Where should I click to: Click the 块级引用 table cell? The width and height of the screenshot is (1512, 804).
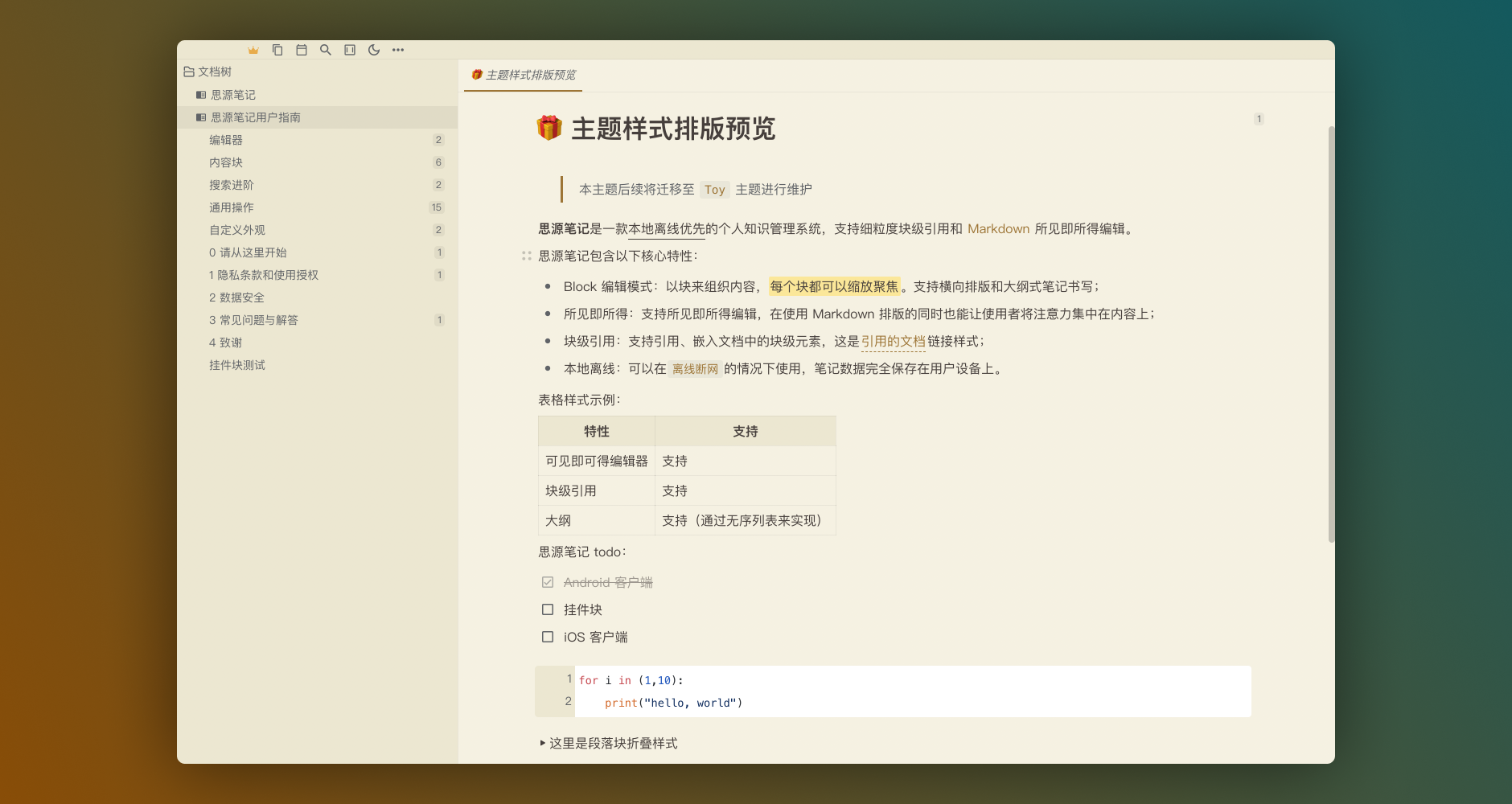(x=597, y=490)
